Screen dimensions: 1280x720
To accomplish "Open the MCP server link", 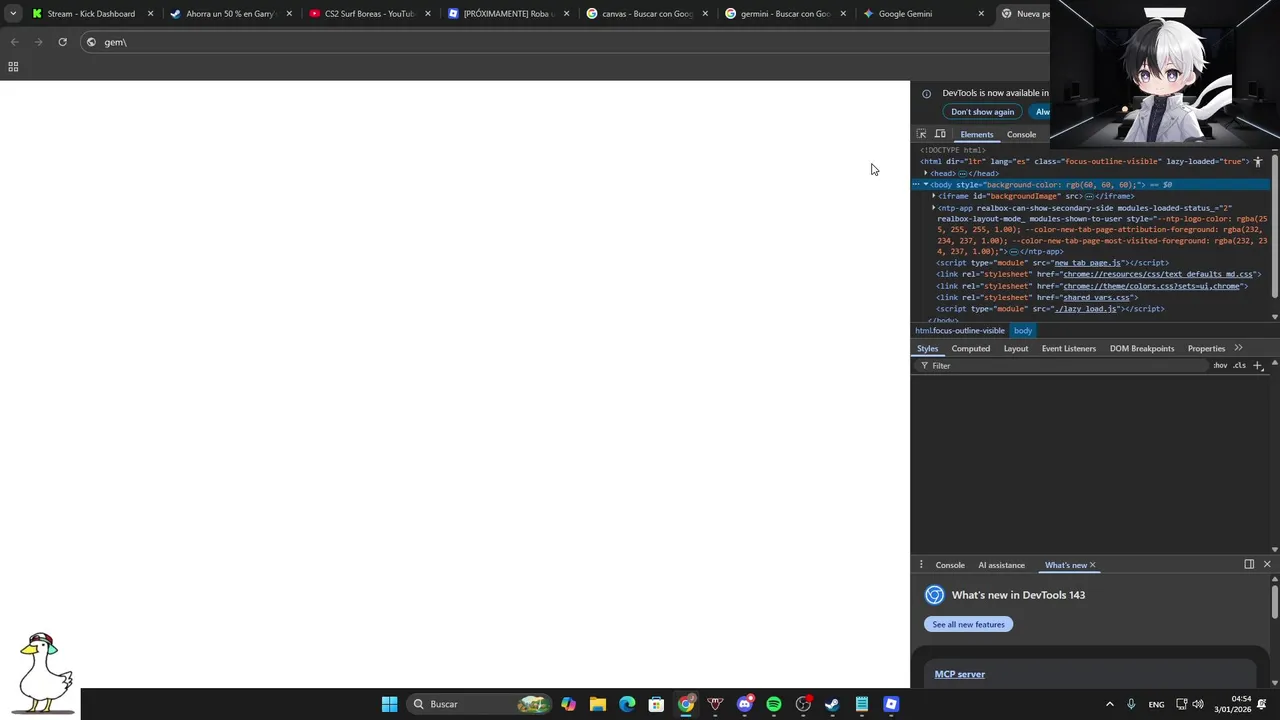I will click(x=960, y=674).
